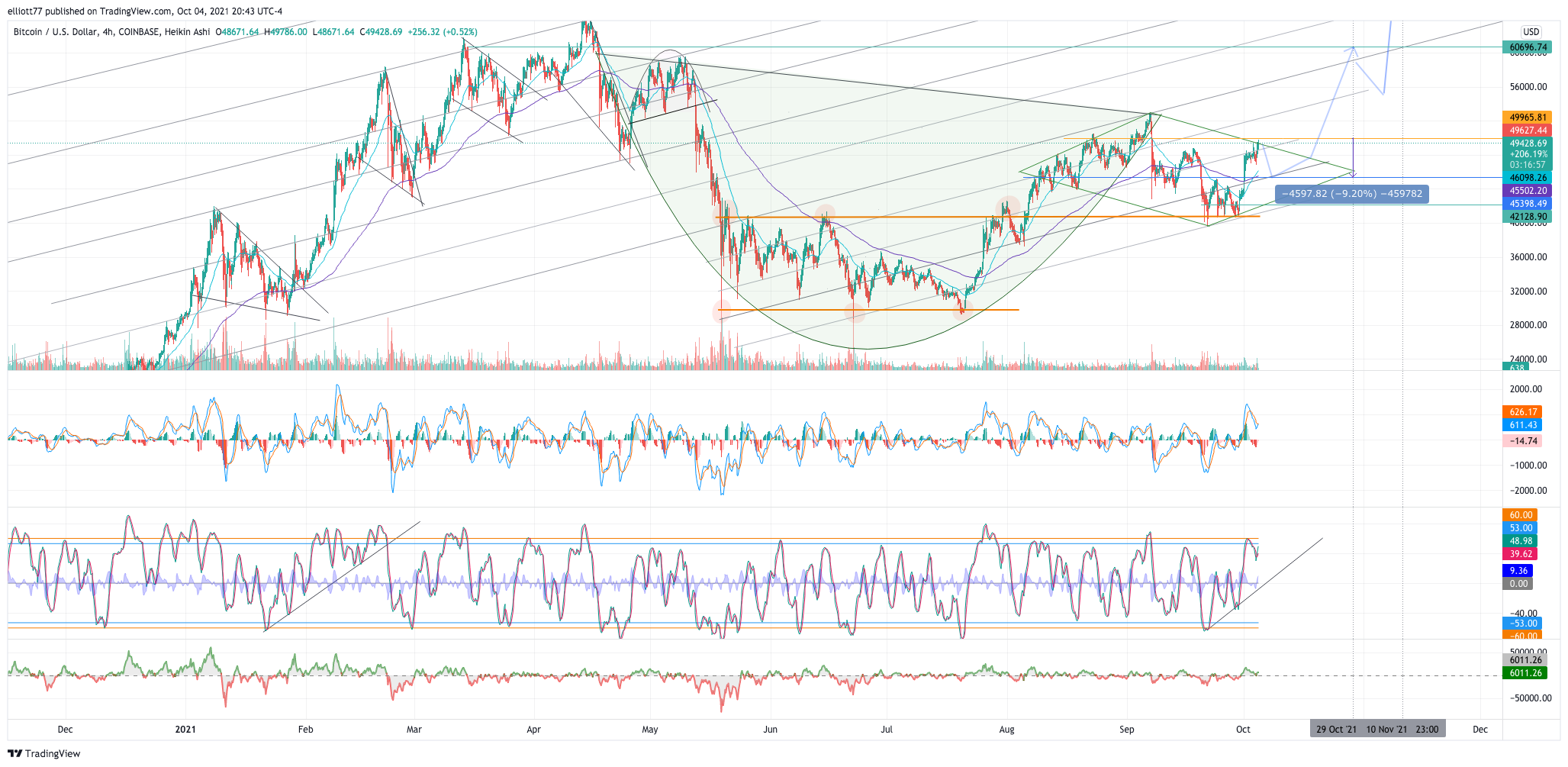Select the low value L48671.64 in legend
Viewport: 1568px width, 767px height.
point(333,32)
